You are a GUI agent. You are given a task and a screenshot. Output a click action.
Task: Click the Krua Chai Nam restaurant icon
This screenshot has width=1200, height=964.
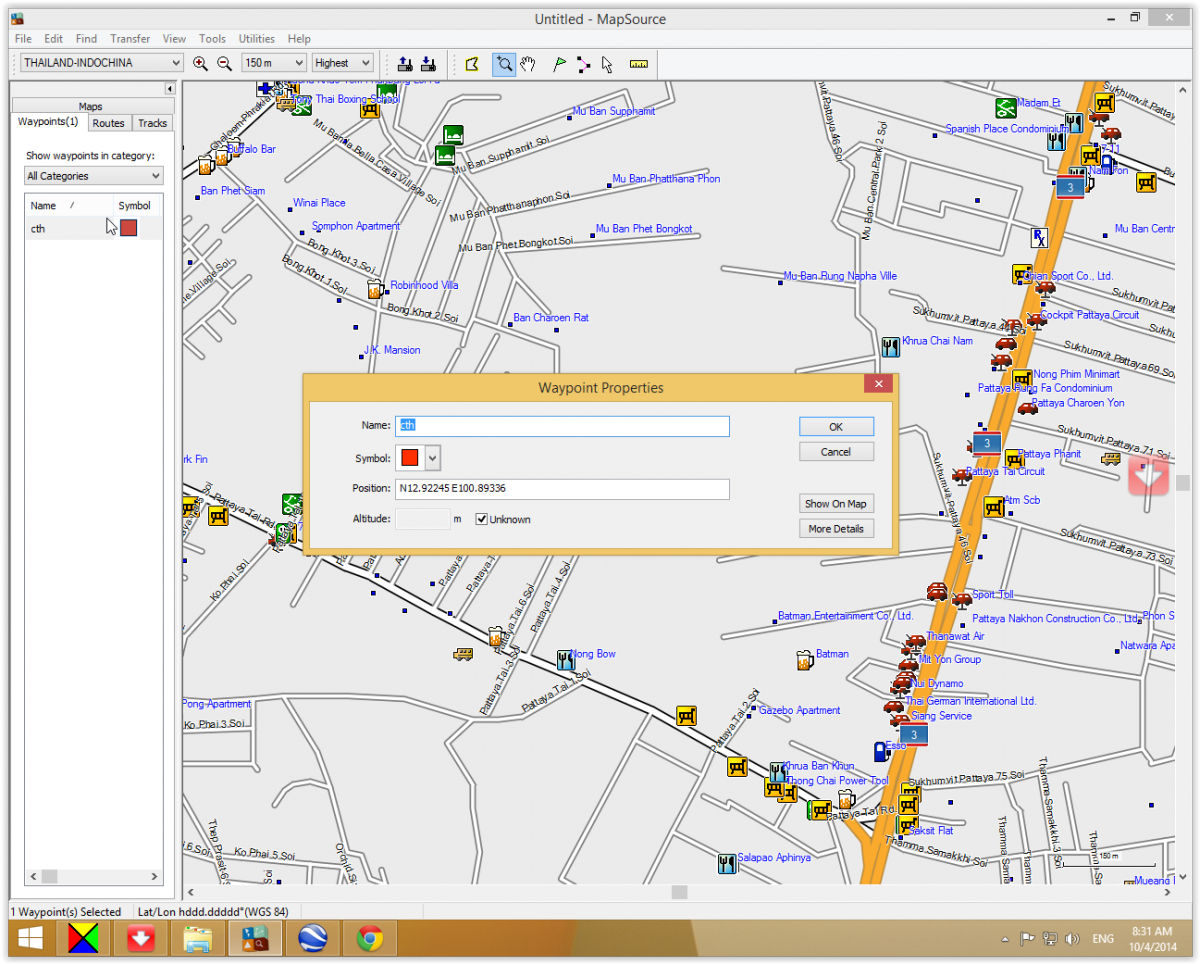(890, 346)
